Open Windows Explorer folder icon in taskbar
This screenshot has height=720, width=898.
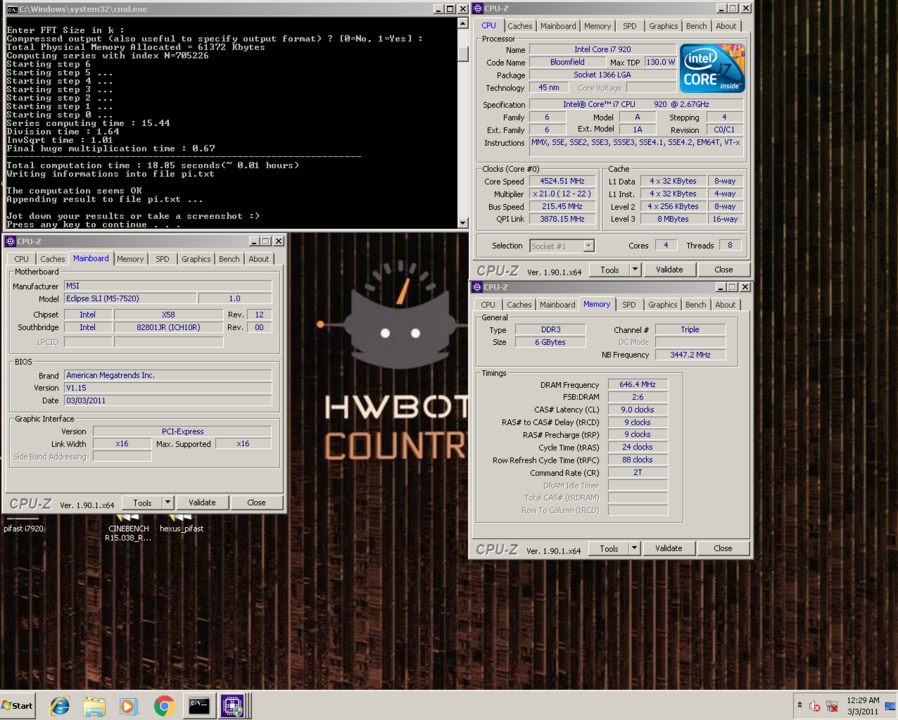click(x=94, y=706)
